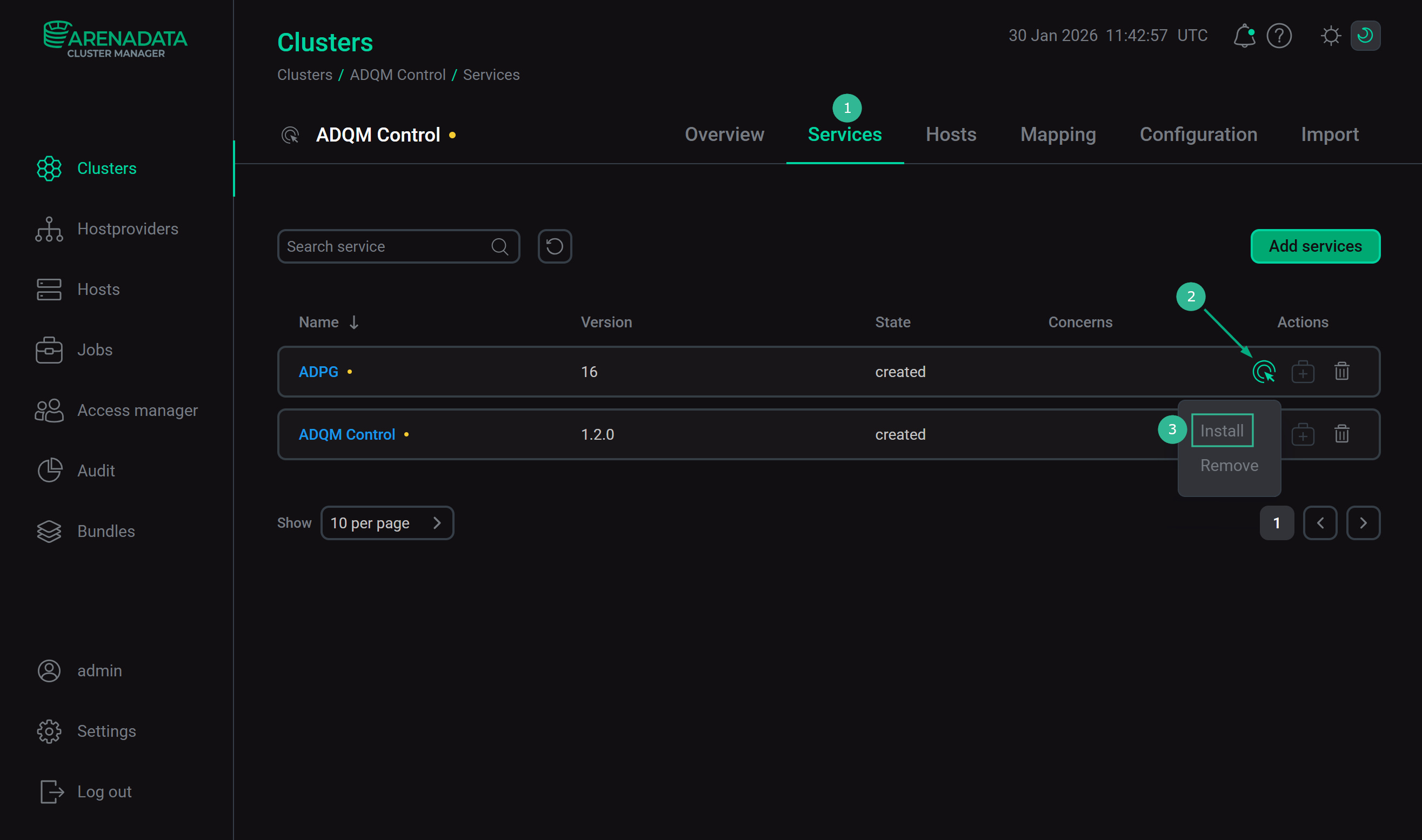Viewport: 1422px width, 840px height.
Task: Click the Add services button
Action: (x=1315, y=246)
